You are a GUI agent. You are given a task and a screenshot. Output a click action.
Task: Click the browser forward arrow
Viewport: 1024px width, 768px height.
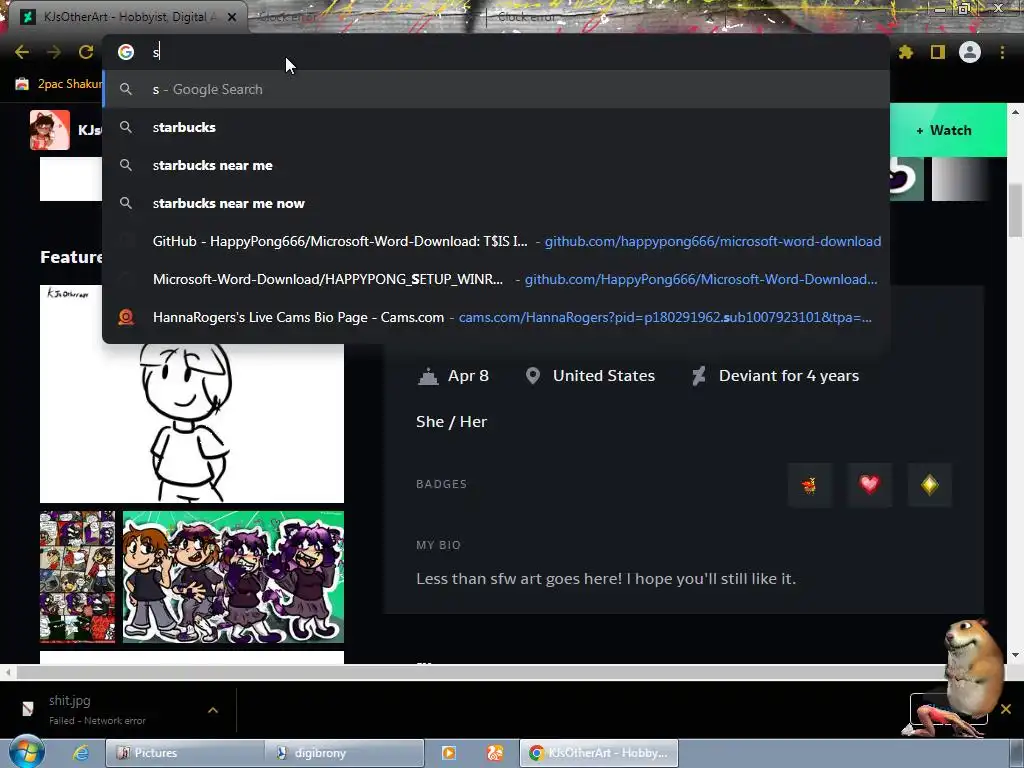pos(54,52)
